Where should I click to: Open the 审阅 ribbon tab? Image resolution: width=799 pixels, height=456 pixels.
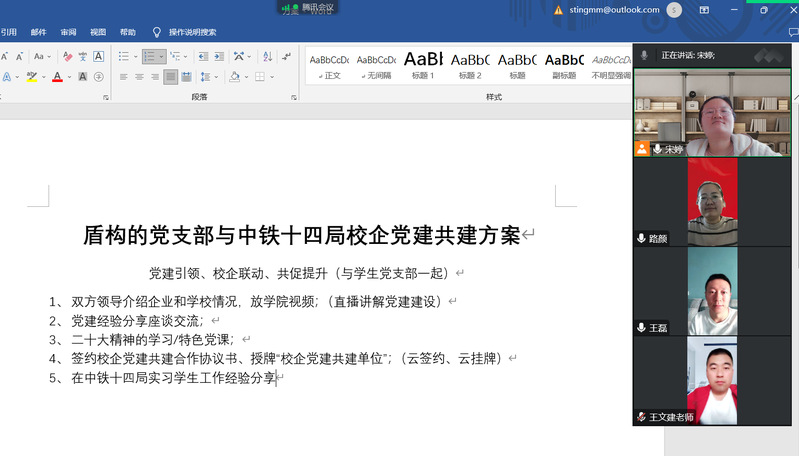click(x=68, y=32)
